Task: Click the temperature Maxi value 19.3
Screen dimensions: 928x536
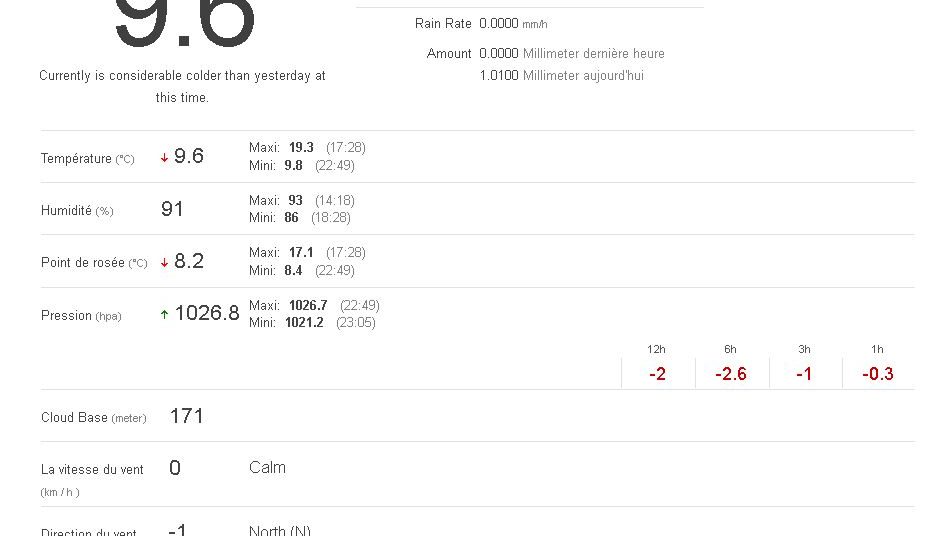Action: pos(301,147)
